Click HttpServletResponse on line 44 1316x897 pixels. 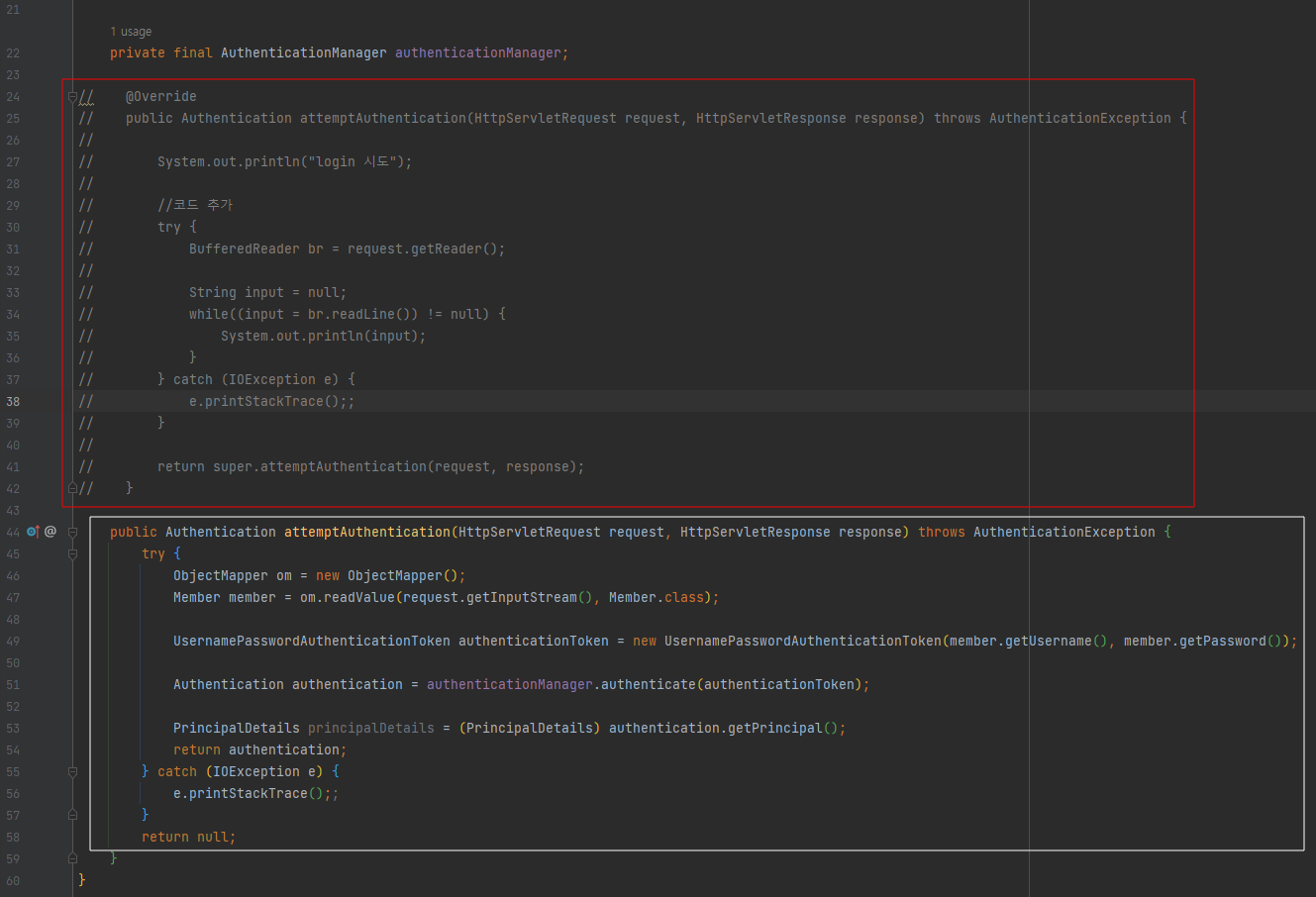tap(756, 532)
